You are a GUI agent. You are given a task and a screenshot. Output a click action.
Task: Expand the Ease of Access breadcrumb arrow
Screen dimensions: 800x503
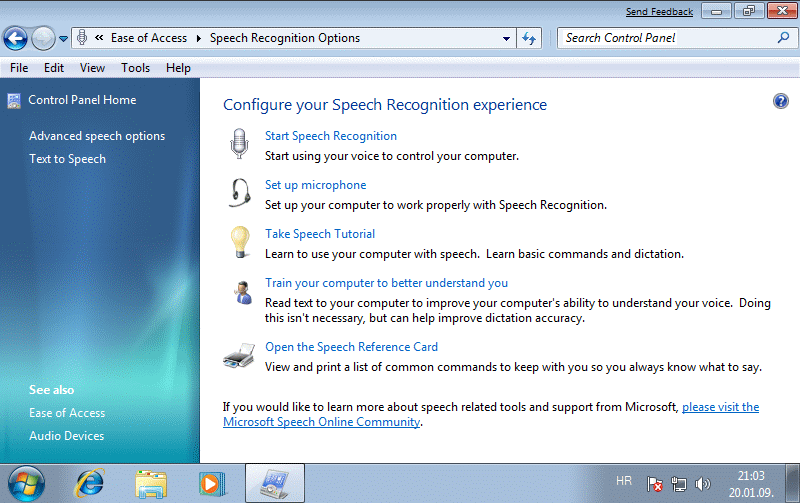pos(198,38)
